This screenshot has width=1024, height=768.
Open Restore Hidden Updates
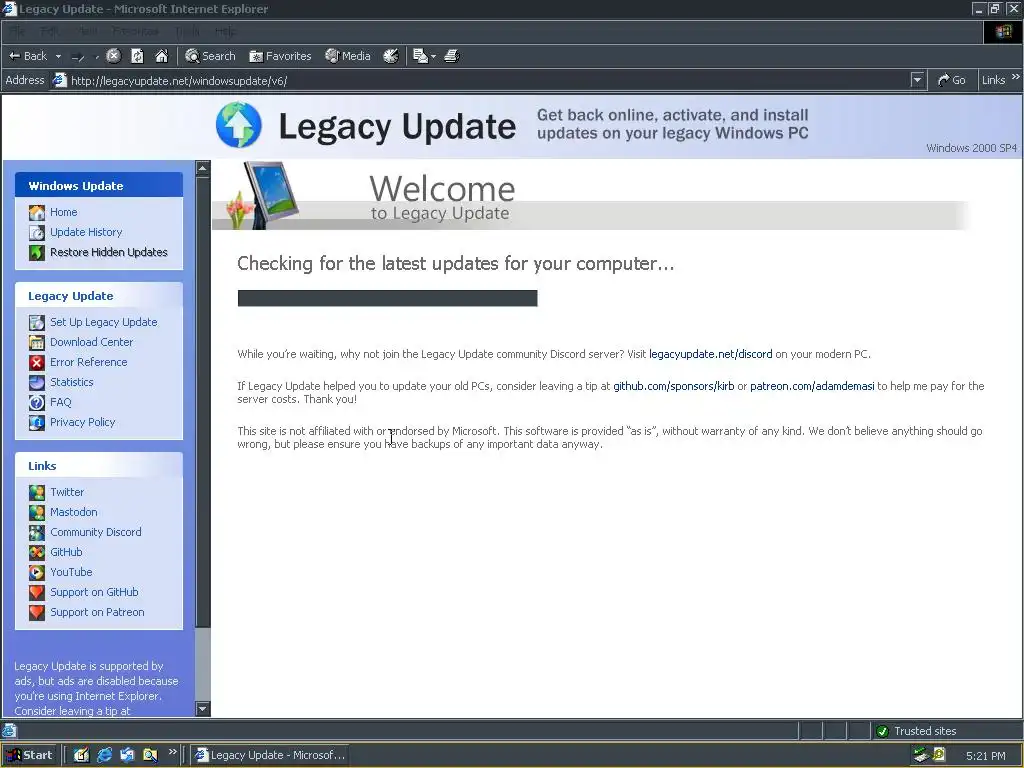coord(108,252)
